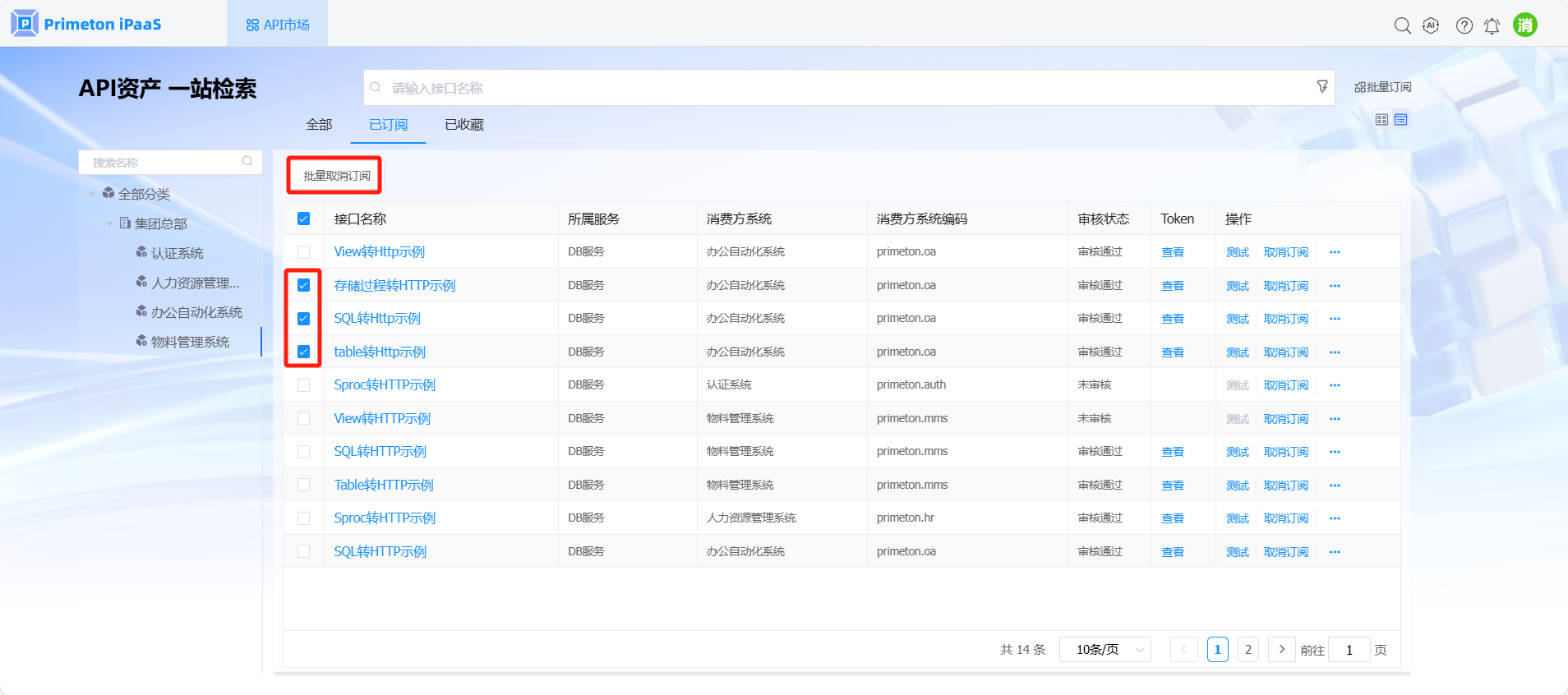This screenshot has width=1568, height=695.
Task: Open more actions for View转Http示例 row
Action: tap(1335, 252)
